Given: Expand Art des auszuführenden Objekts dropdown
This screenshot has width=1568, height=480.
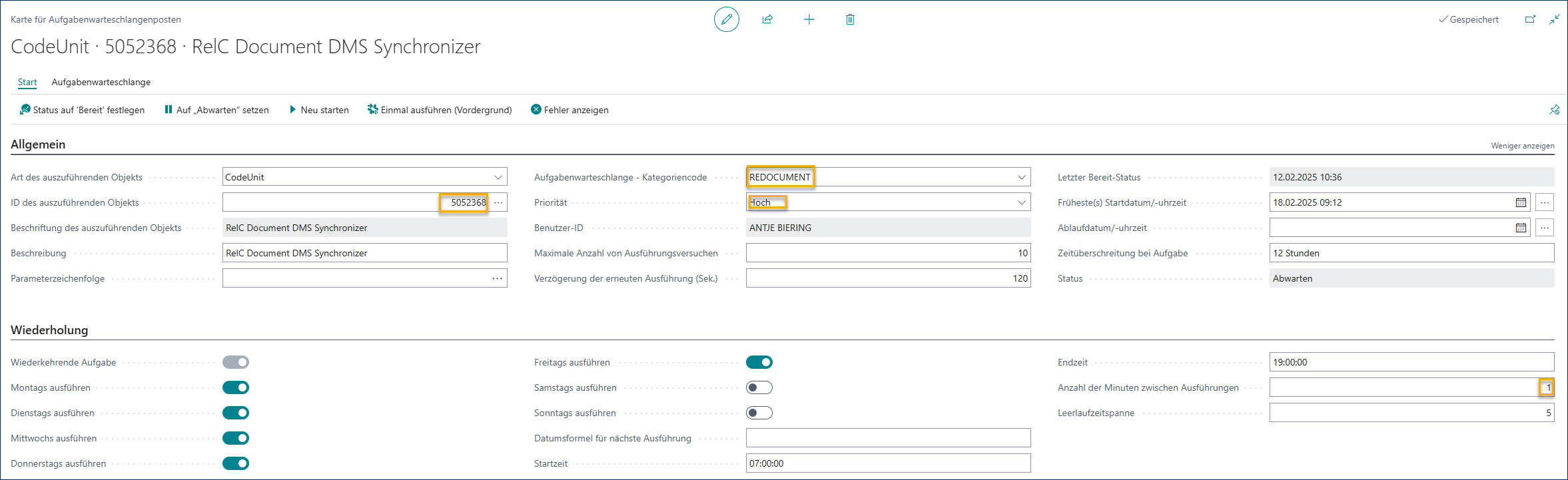Looking at the screenshot, I should point(498,177).
